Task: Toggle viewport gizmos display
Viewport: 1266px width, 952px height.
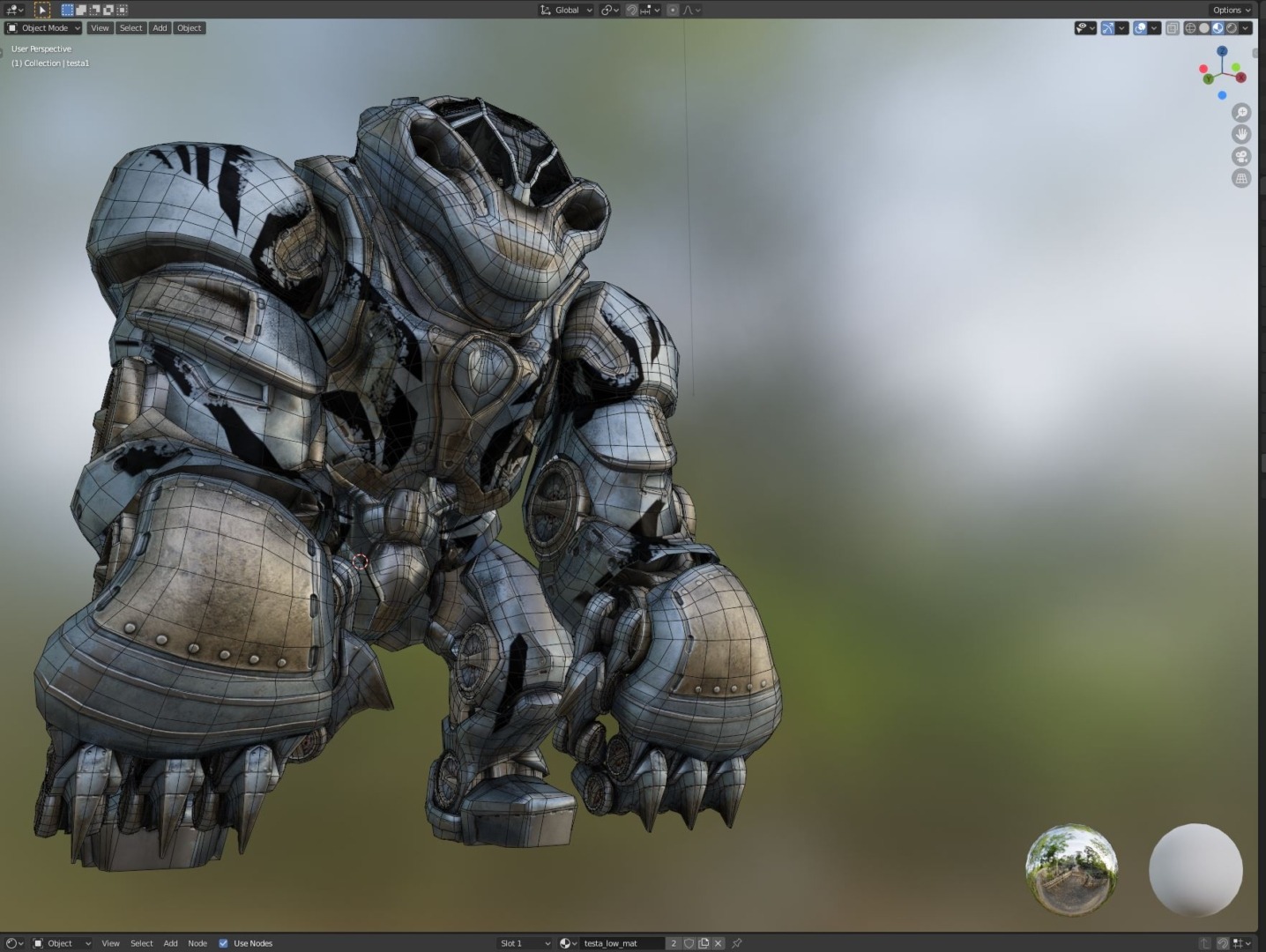Action: 1108,28
